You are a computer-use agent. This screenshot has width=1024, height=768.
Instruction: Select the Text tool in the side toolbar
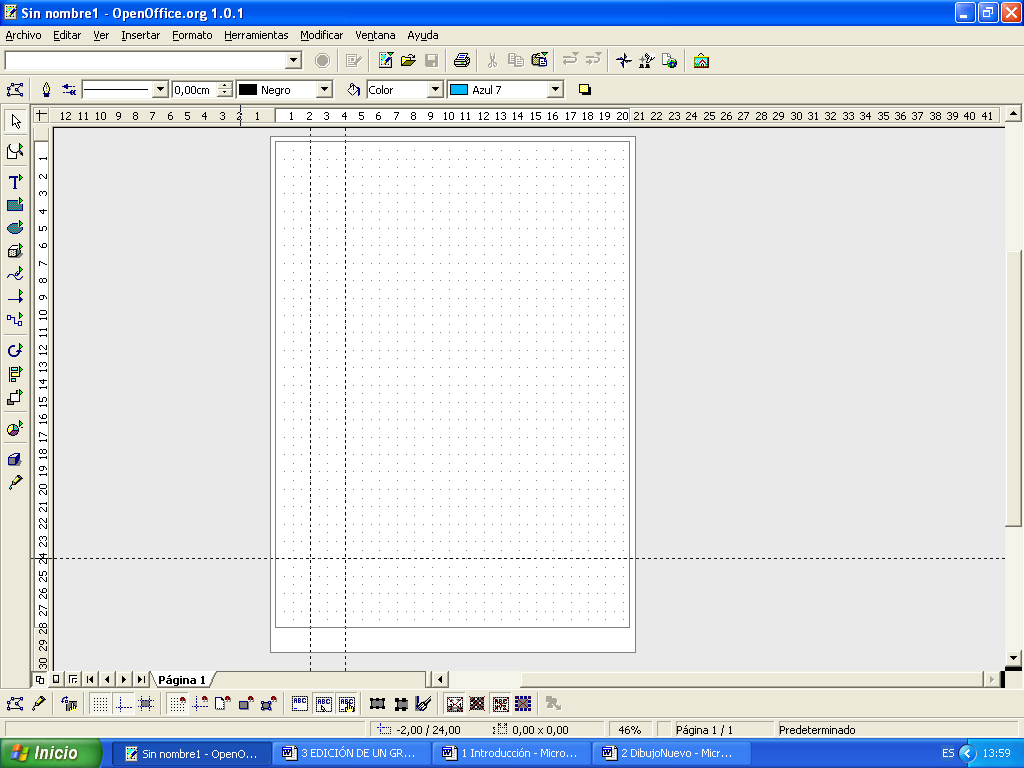pyautogui.click(x=15, y=182)
